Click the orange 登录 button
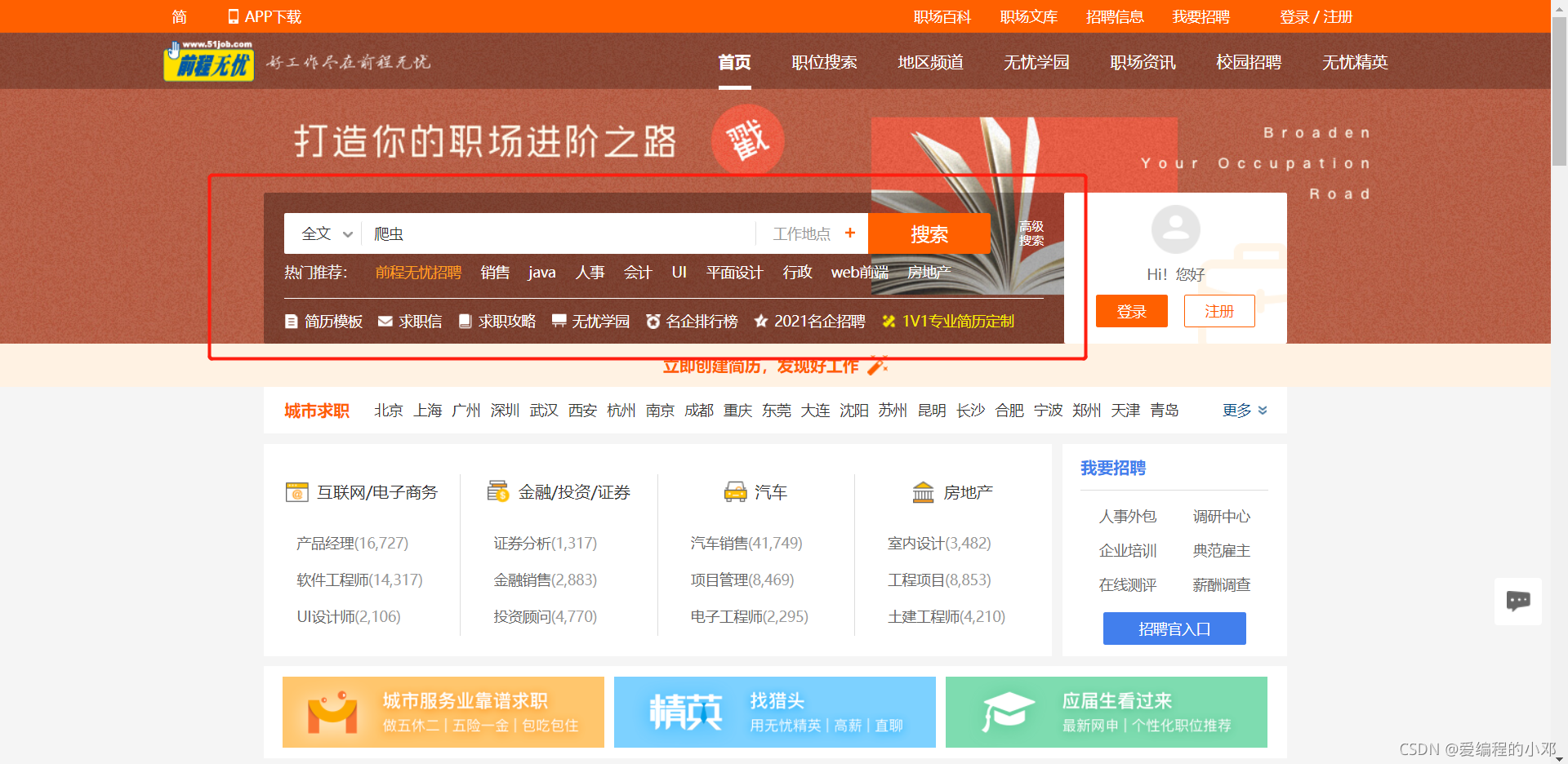Screen dimensions: 1568x764 (1131, 311)
